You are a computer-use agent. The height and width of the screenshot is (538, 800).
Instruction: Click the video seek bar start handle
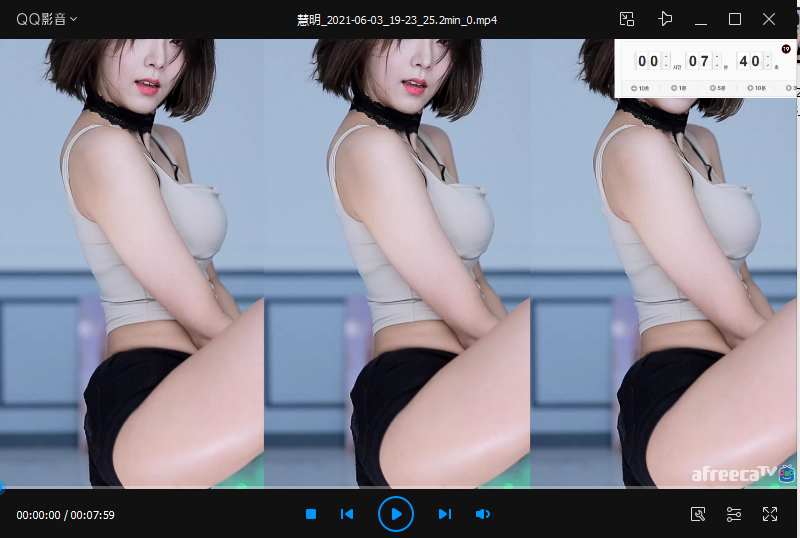(x=2, y=488)
